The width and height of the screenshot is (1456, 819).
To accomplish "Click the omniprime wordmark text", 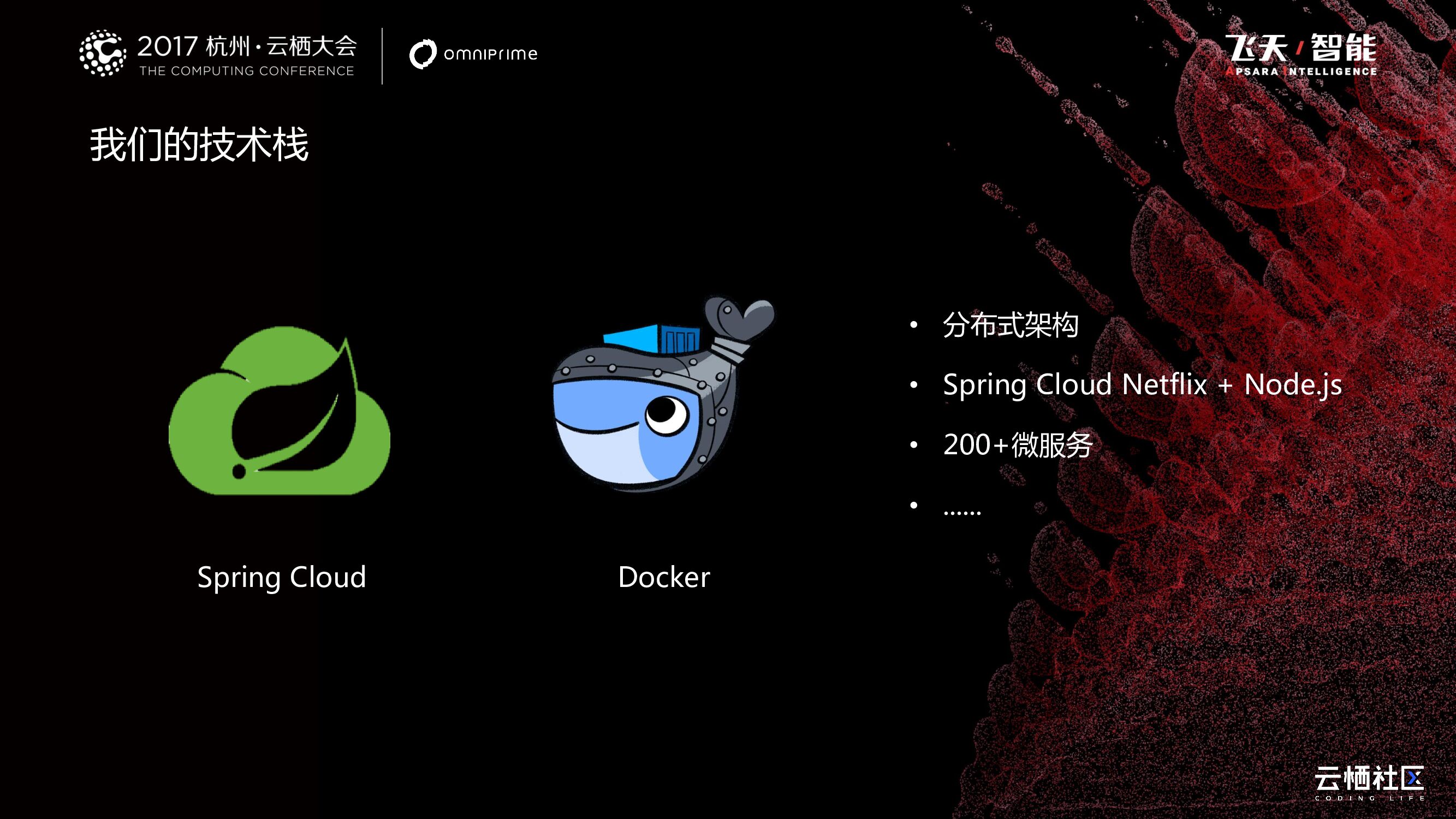I will point(490,54).
